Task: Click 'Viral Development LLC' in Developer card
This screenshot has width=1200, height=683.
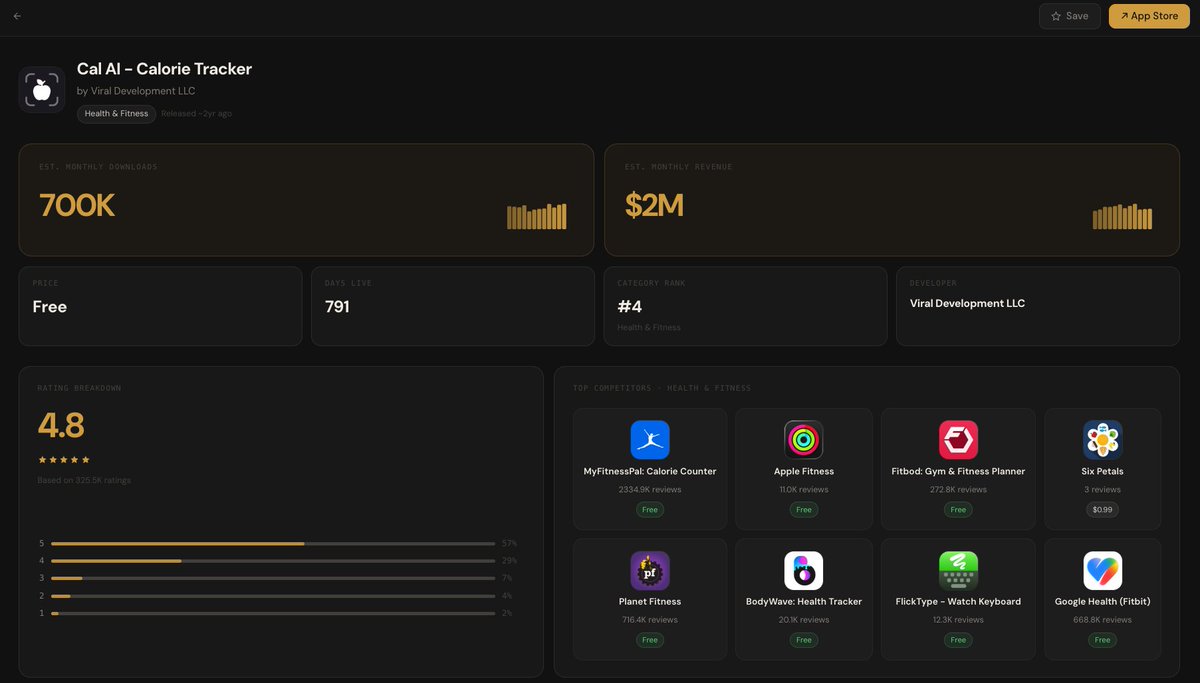Action: tap(967, 303)
